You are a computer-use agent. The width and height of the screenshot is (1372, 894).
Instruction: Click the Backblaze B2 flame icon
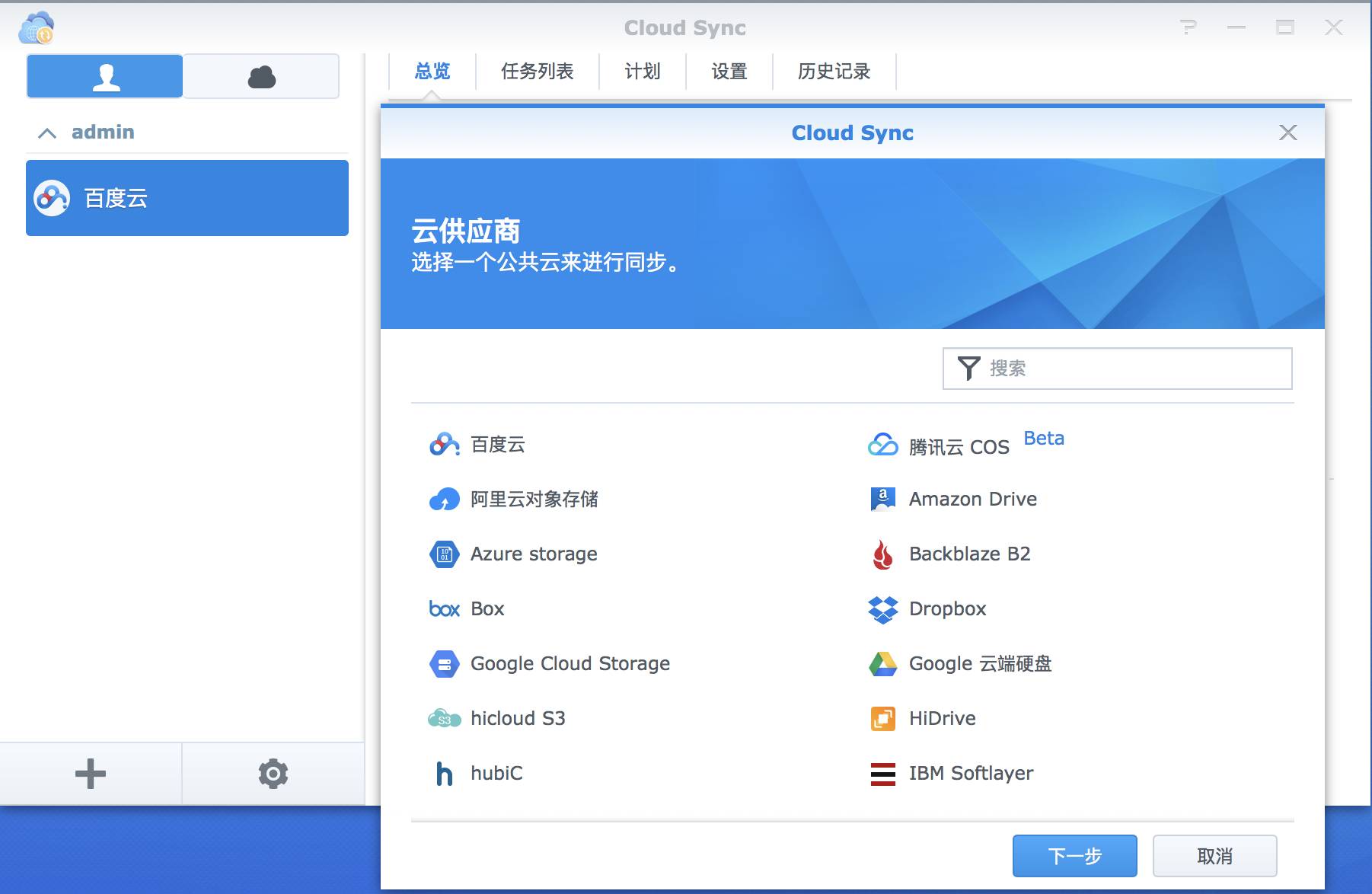(883, 554)
